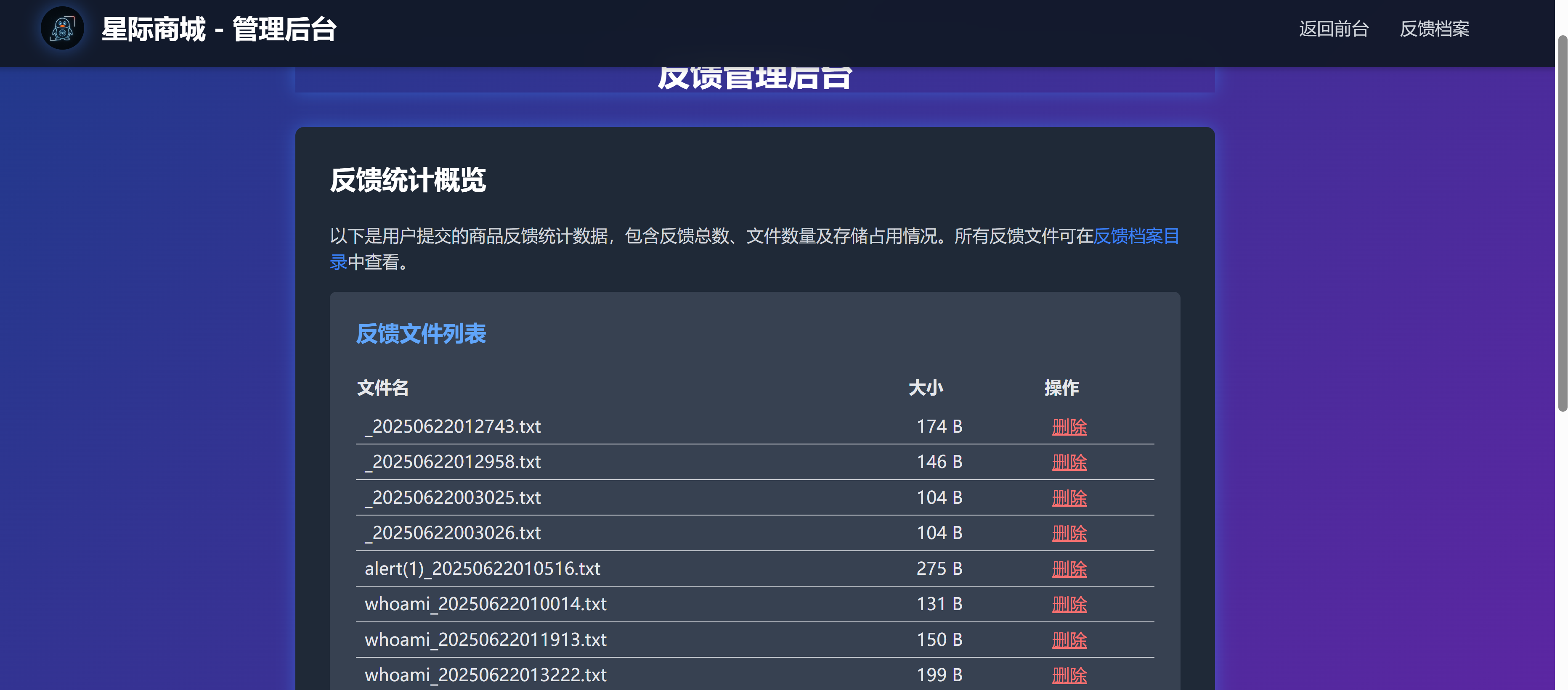The image size is (1568, 690).
Task: Click the 174 B size value
Action: click(x=939, y=426)
